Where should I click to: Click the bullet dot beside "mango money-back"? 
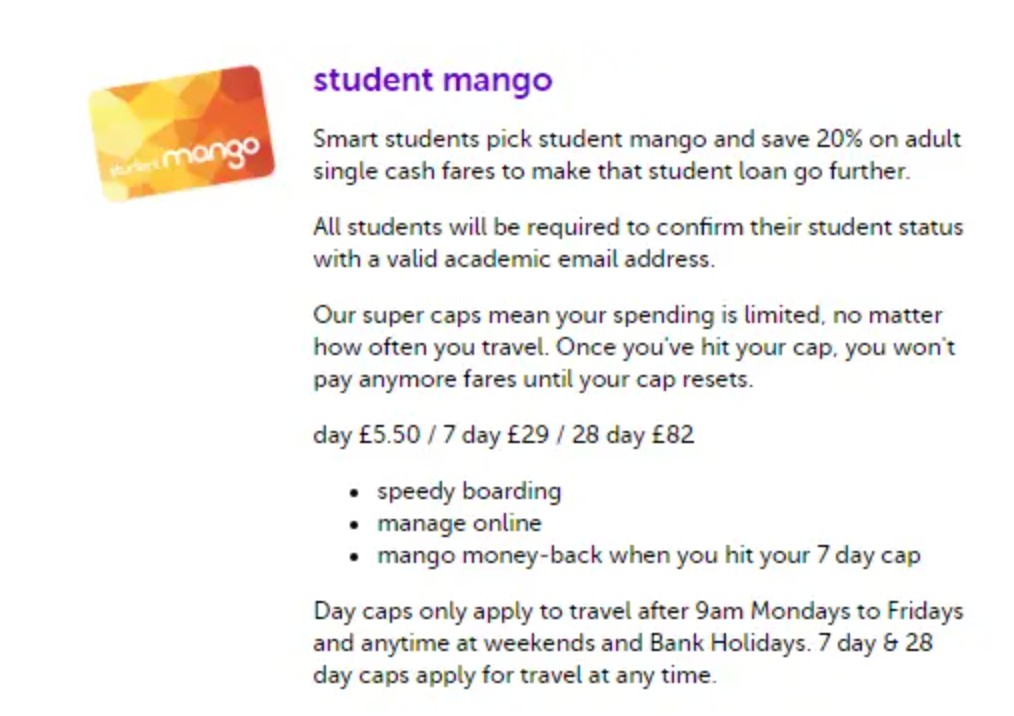click(354, 557)
